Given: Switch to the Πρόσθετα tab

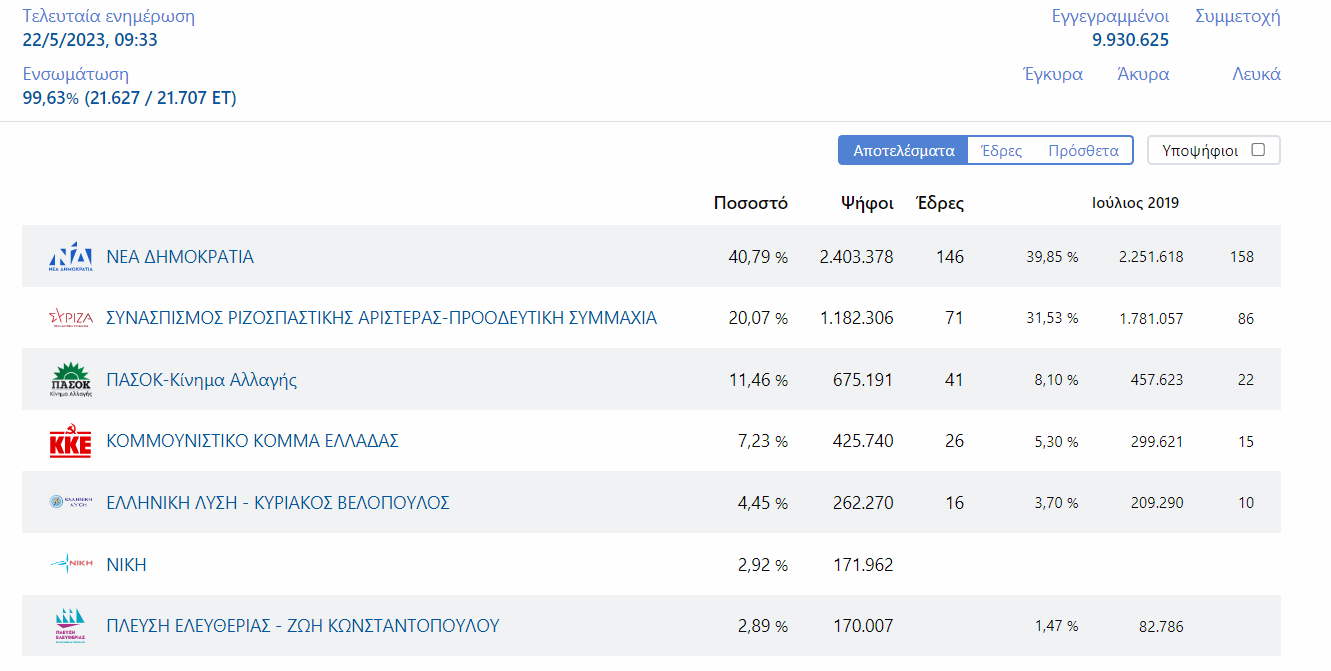Looking at the screenshot, I should pyautogui.click(x=1083, y=151).
